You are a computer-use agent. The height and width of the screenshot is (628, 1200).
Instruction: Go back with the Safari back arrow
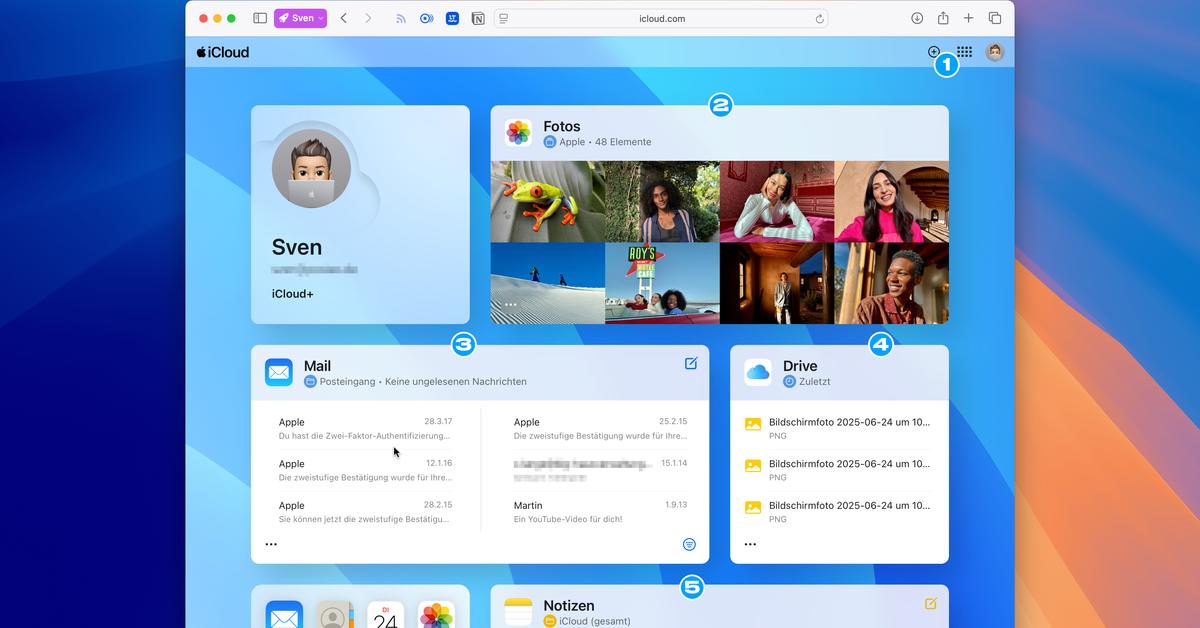(x=344, y=18)
